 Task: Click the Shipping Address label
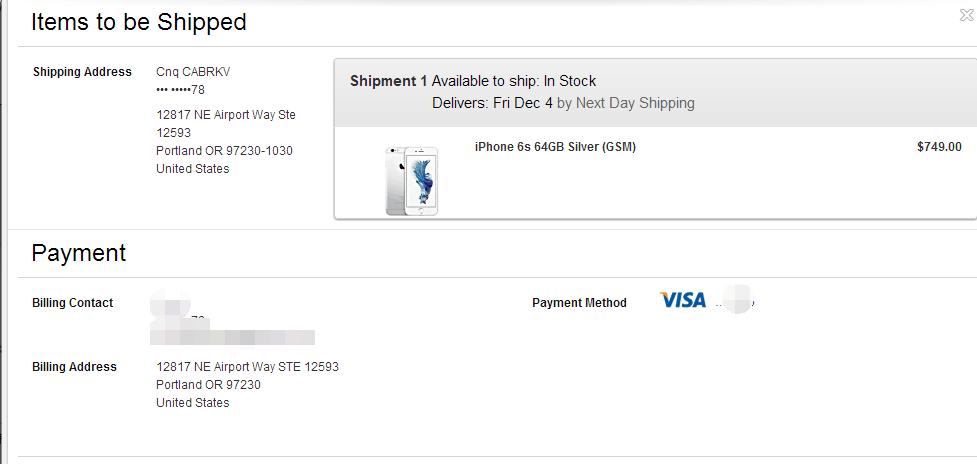82,72
